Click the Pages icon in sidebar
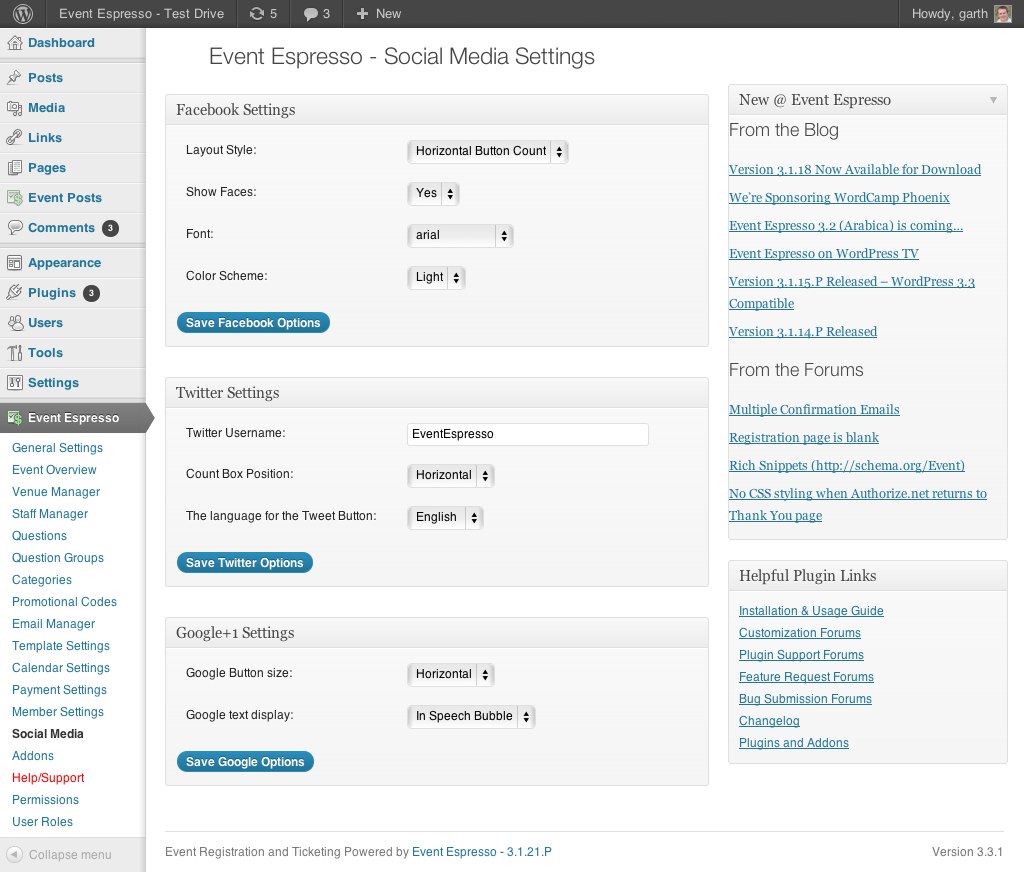 pyautogui.click(x=14, y=168)
